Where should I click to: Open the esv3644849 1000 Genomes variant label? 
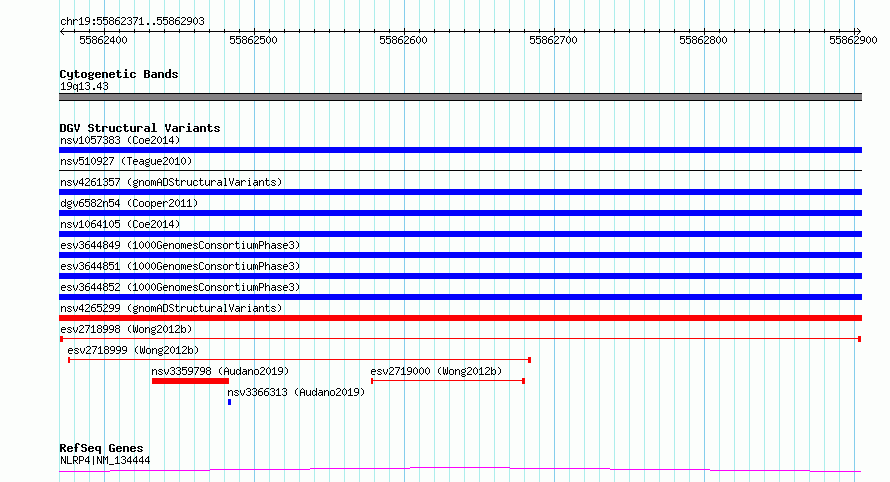click(180, 245)
